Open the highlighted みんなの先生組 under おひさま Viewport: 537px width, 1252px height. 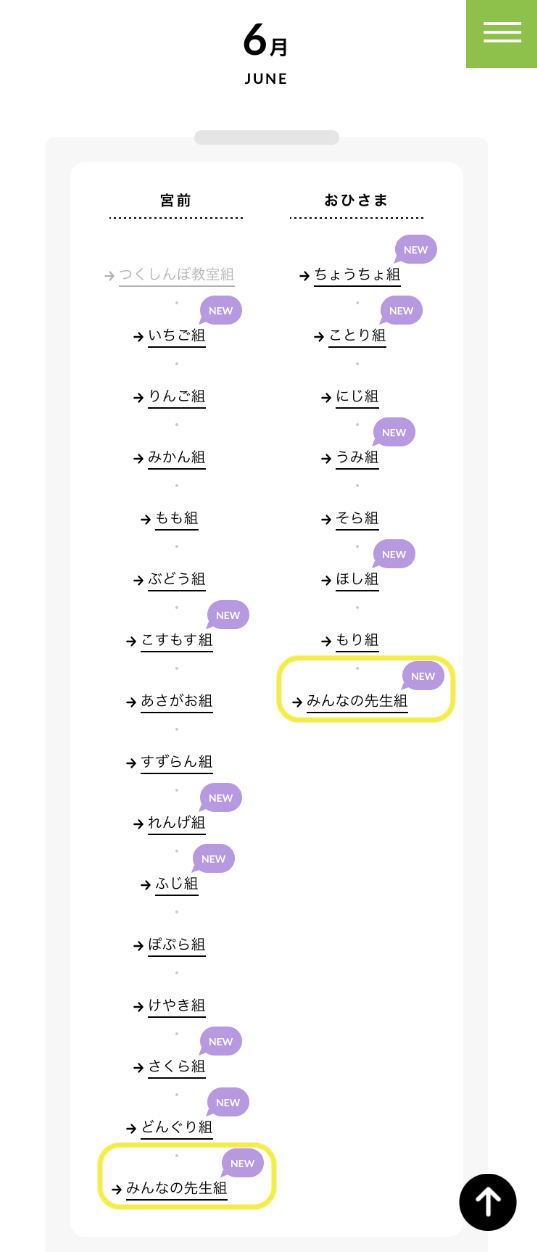click(x=357, y=702)
